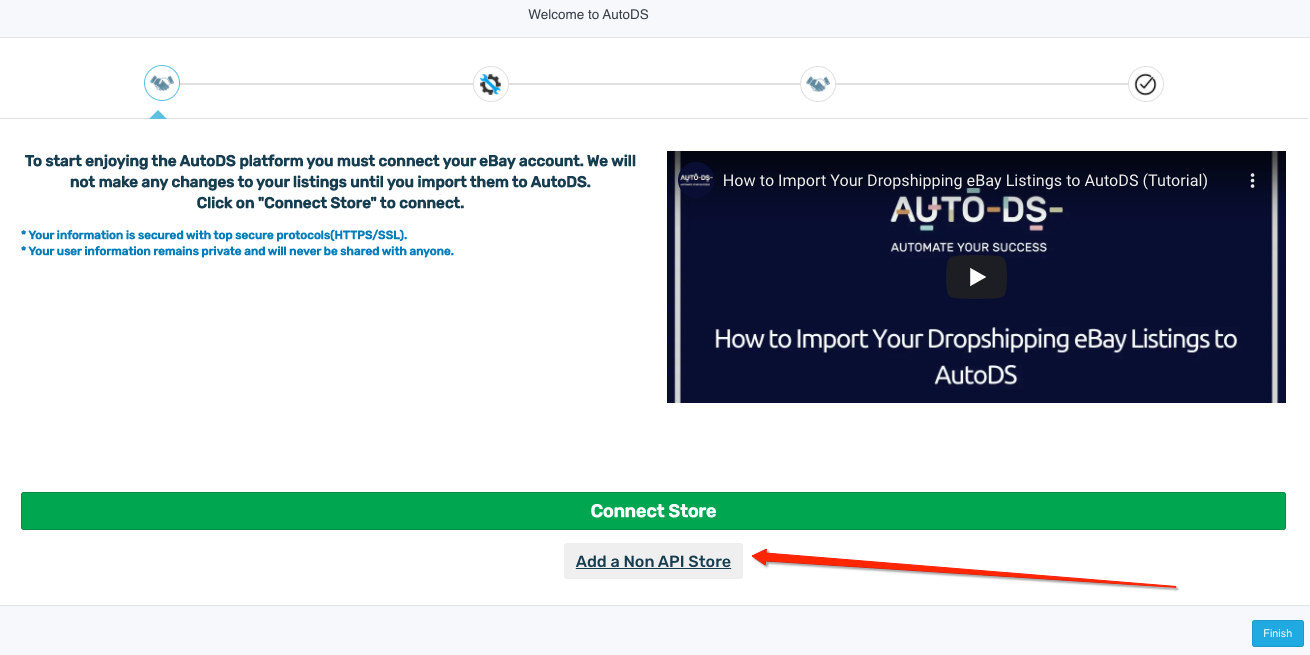Screen dimensions: 1310x655
Task: Play the AutoDS tutorial video
Action: coord(976,277)
